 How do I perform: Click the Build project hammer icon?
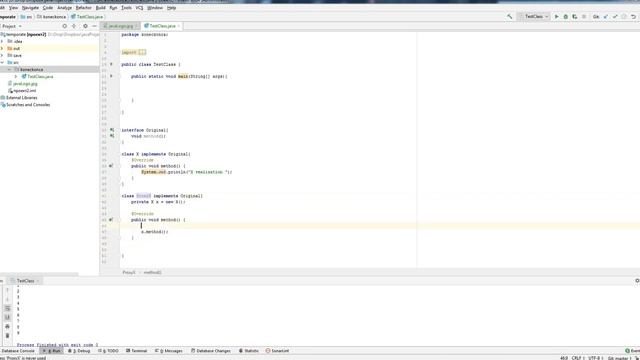[510, 17]
